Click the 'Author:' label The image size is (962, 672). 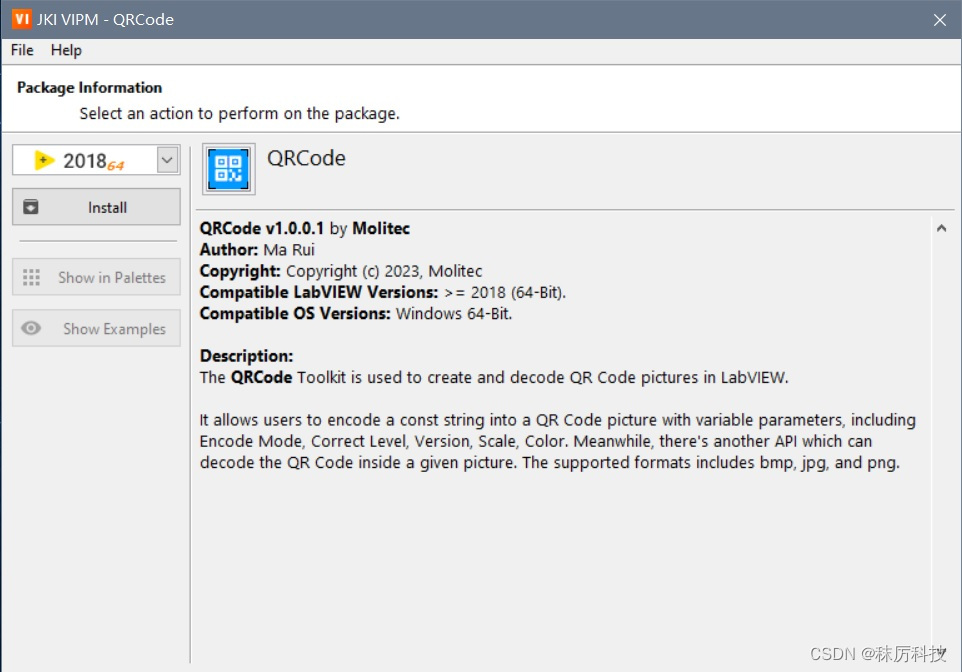[x=229, y=250]
